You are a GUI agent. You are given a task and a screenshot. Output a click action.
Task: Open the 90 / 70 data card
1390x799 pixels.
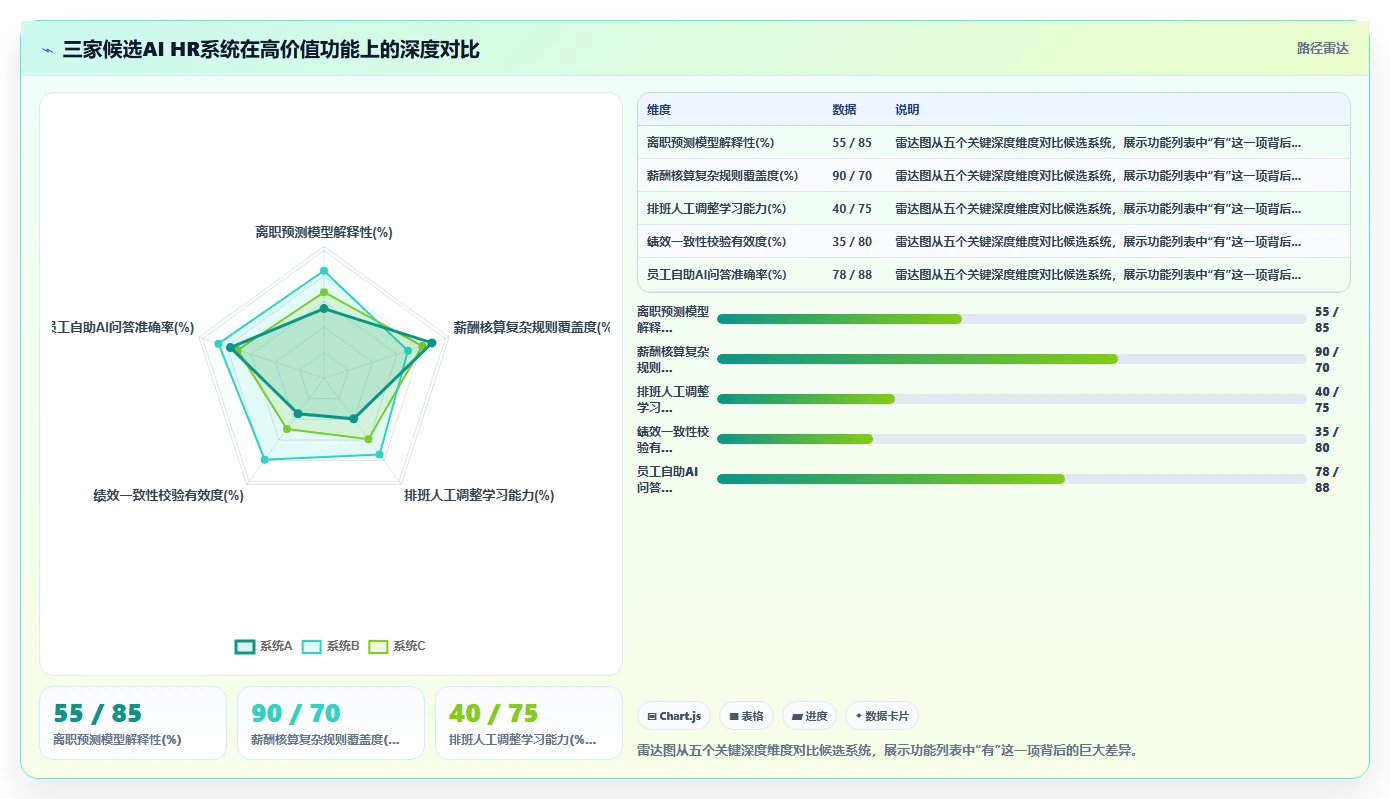[x=331, y=723]
